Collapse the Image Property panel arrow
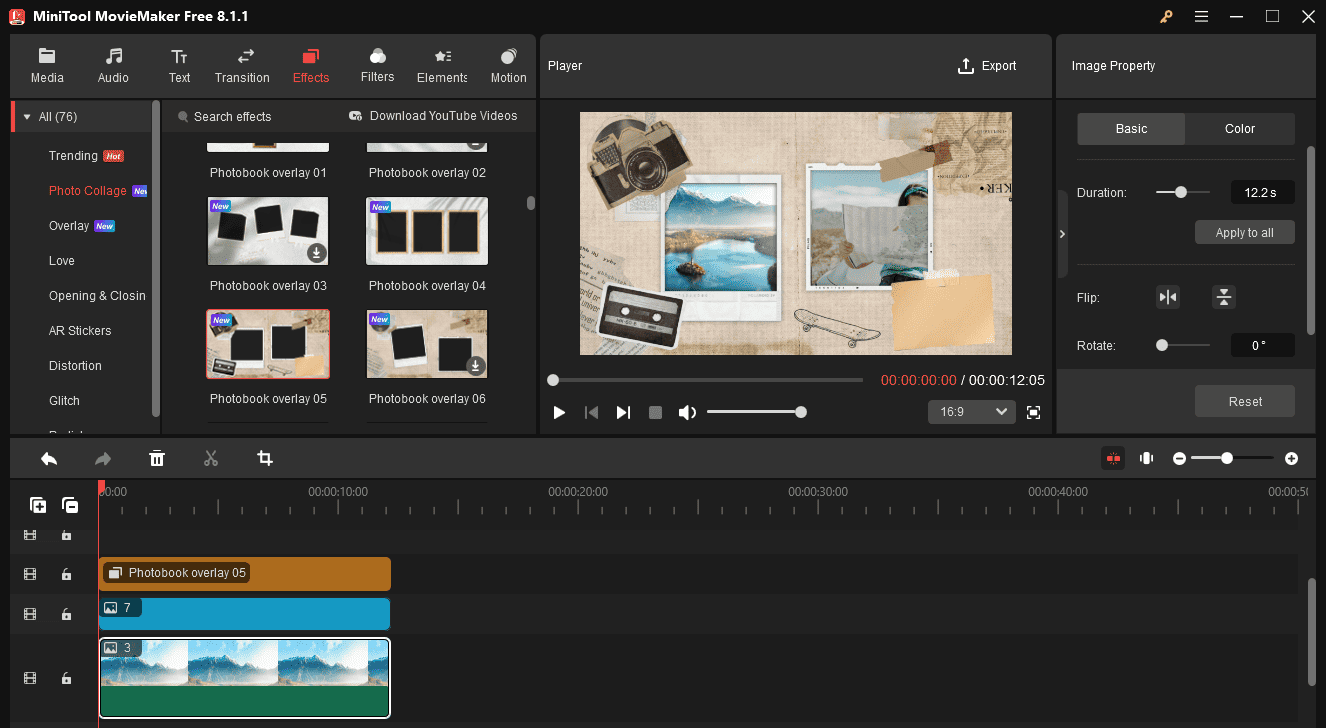Viewport: 1326px width, 728px height. coord(1062,233)
